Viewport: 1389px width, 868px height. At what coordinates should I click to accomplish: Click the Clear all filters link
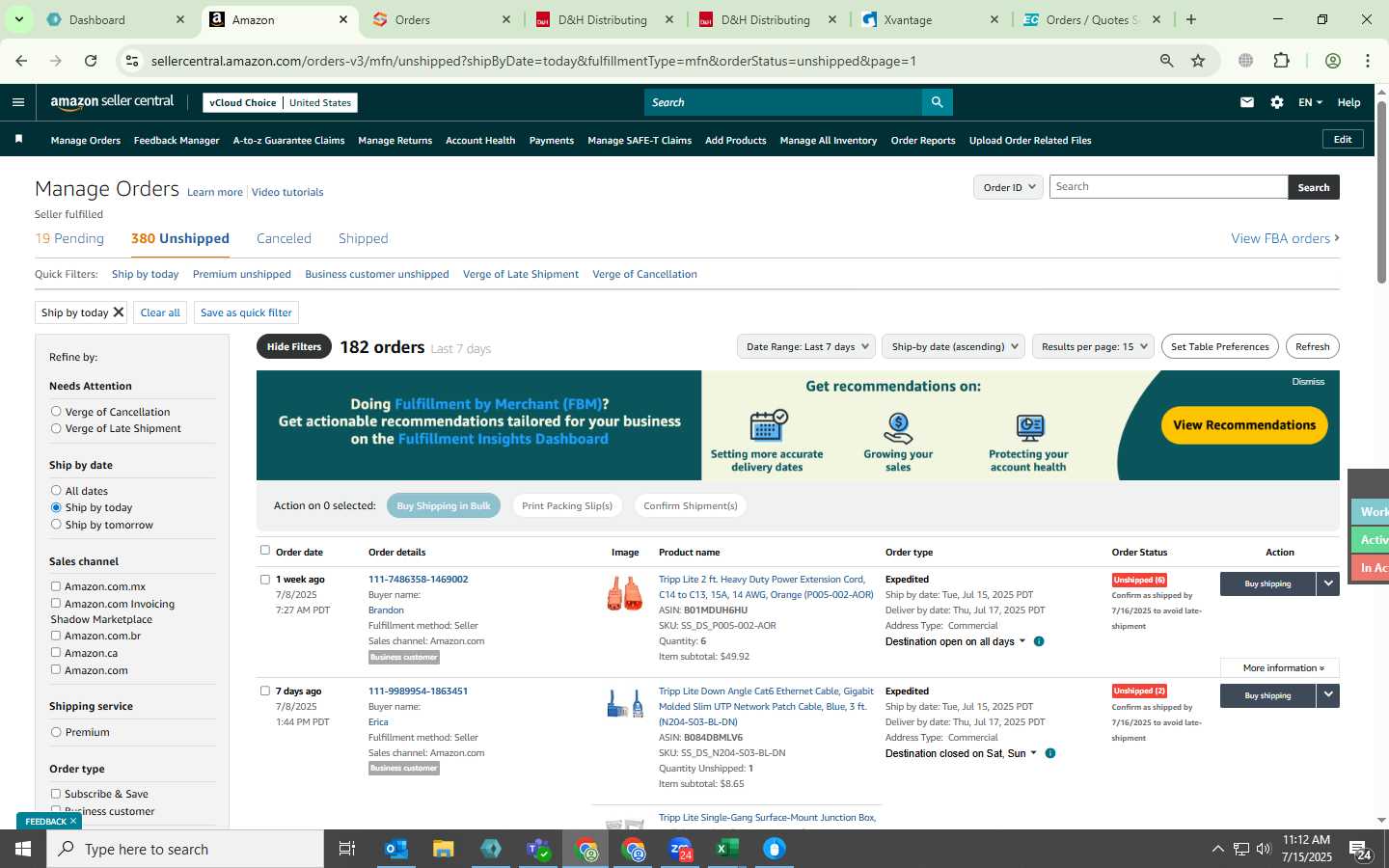coord(160,312)
